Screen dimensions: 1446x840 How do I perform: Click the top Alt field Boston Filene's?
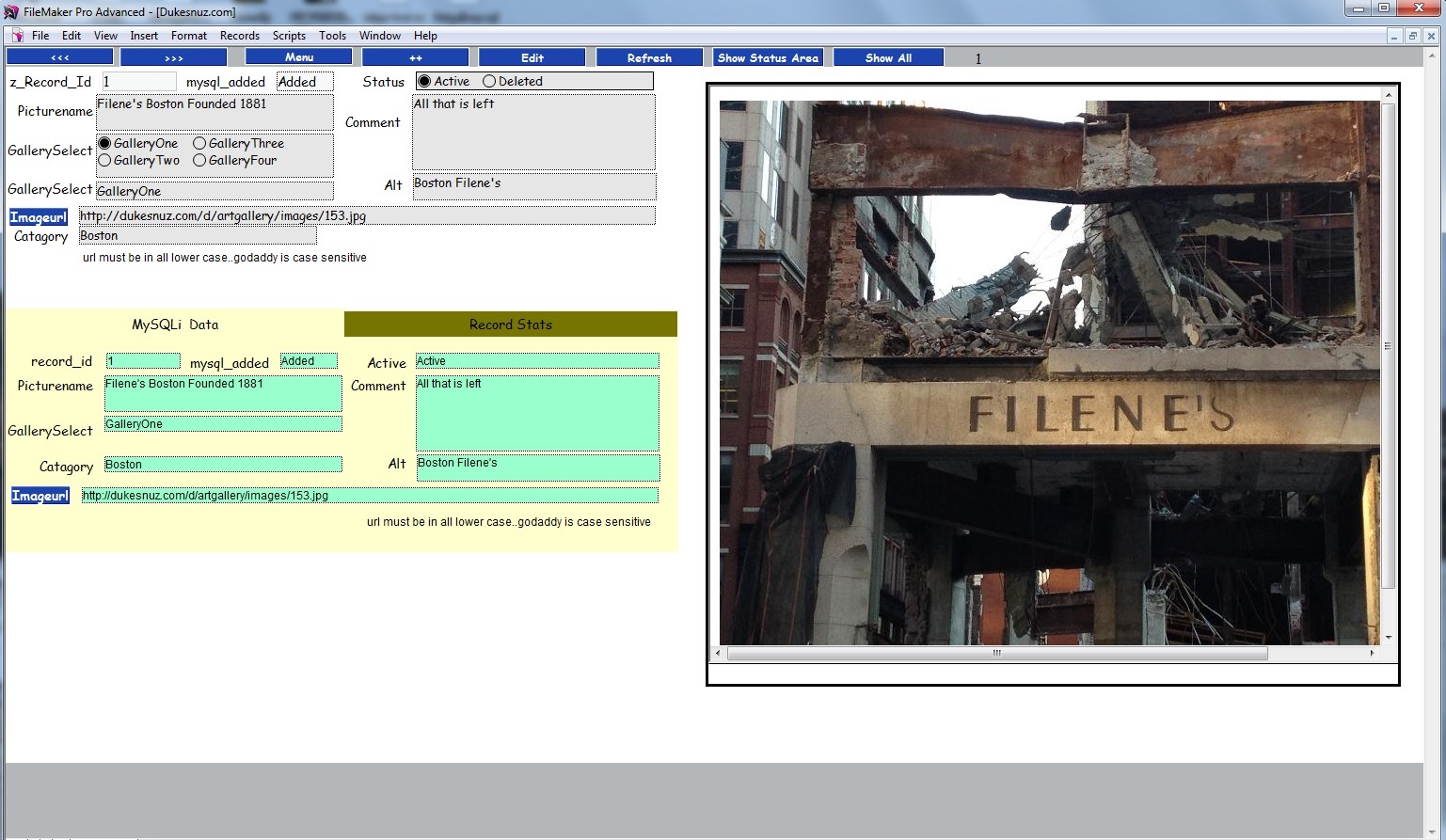pyautogui.click(x=533, y=186)
